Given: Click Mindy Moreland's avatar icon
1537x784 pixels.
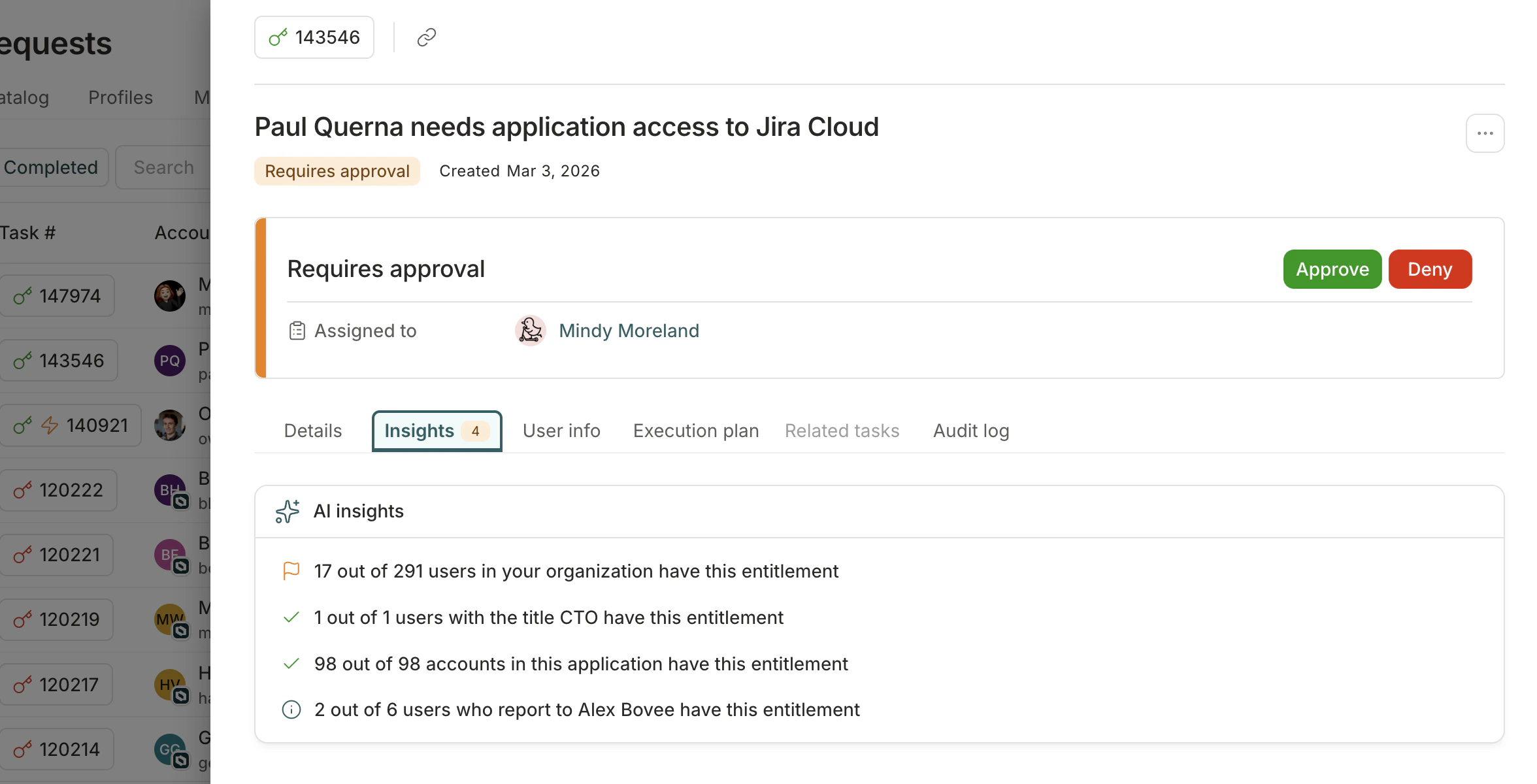Looking at the screenshot, I should point(530,331).
